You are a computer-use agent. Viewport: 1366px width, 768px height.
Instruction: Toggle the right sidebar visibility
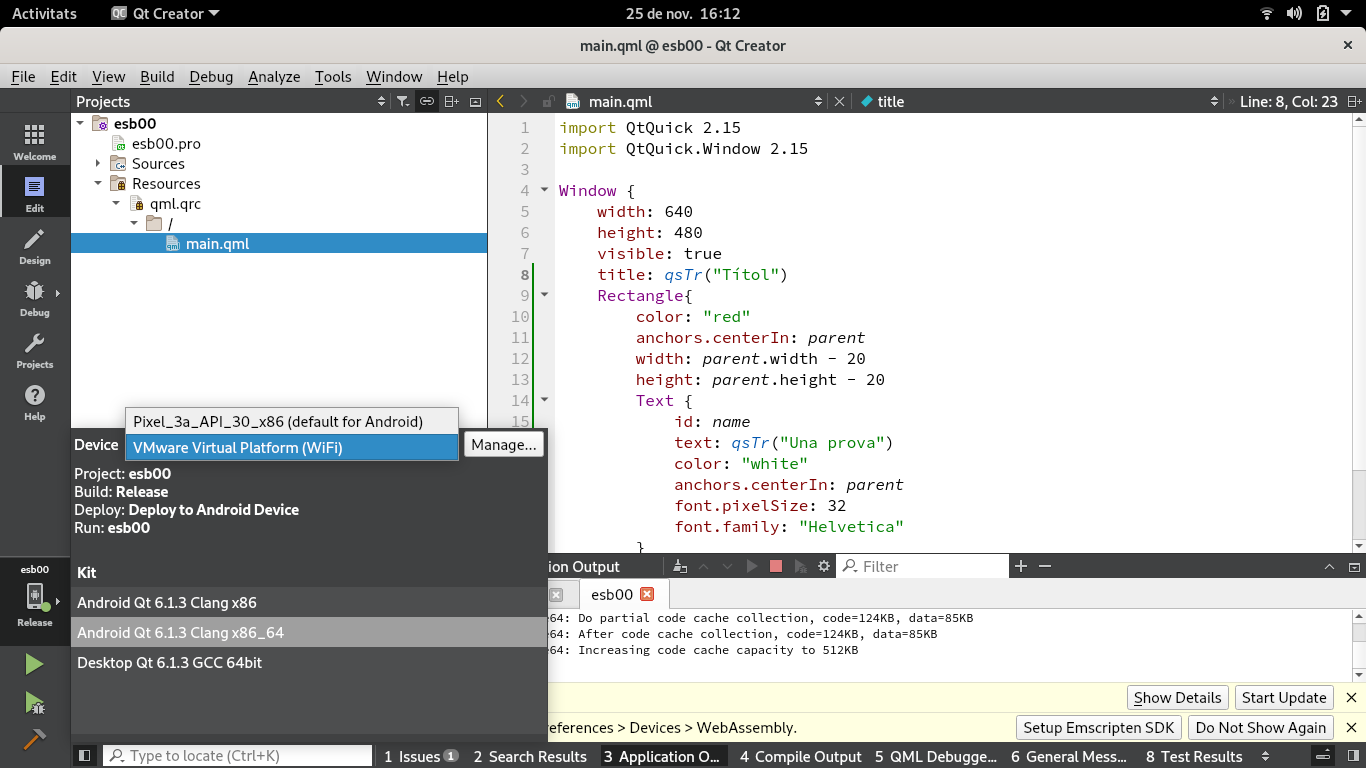tap(1353, 756)
